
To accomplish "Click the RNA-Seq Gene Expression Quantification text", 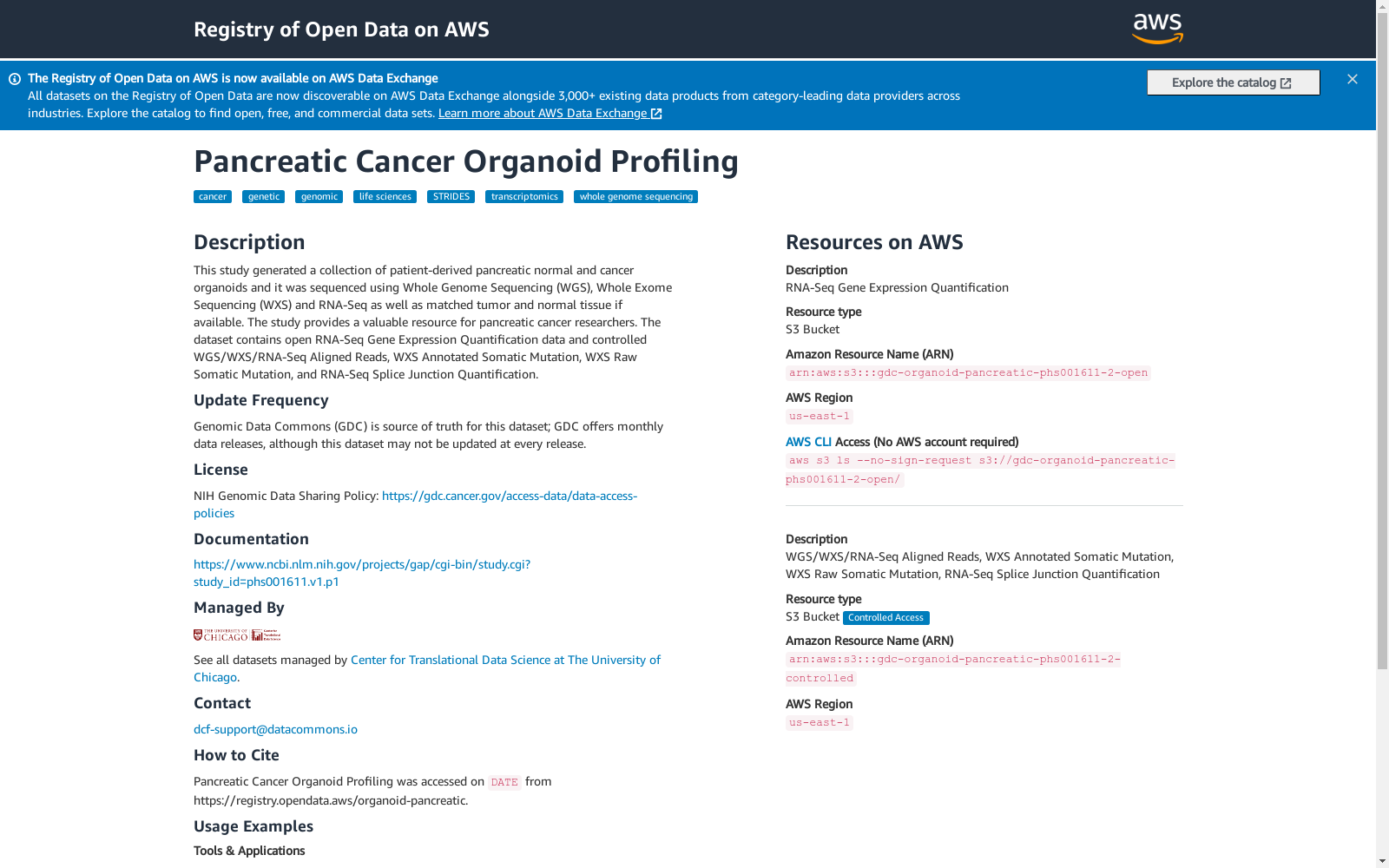I will [897, 287].
